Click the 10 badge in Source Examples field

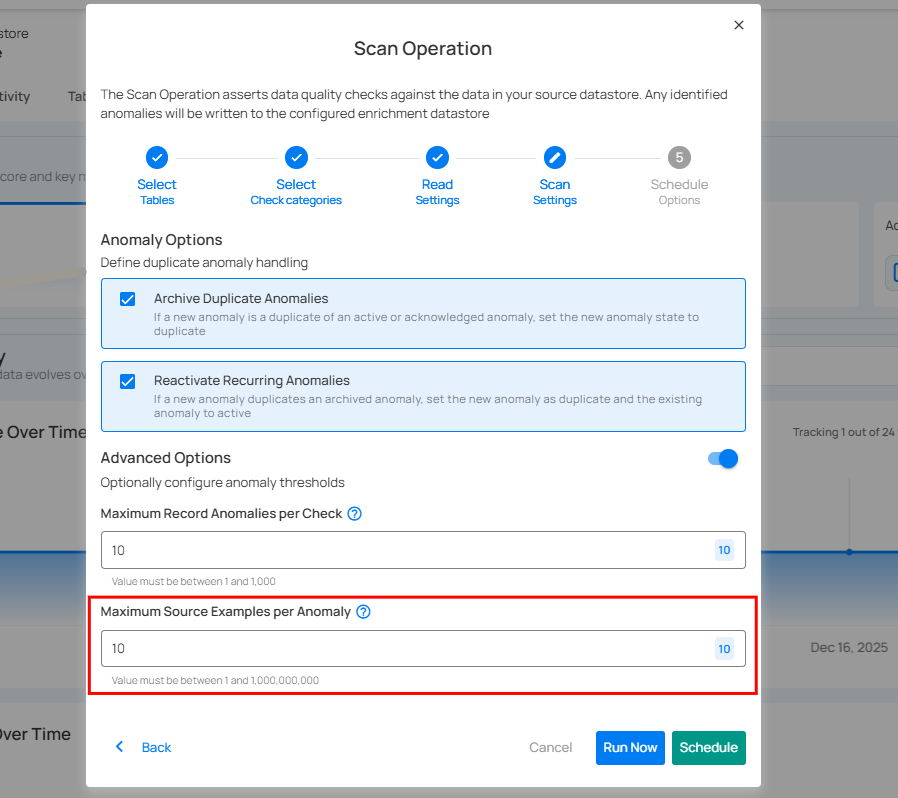[x=724, y=649]
